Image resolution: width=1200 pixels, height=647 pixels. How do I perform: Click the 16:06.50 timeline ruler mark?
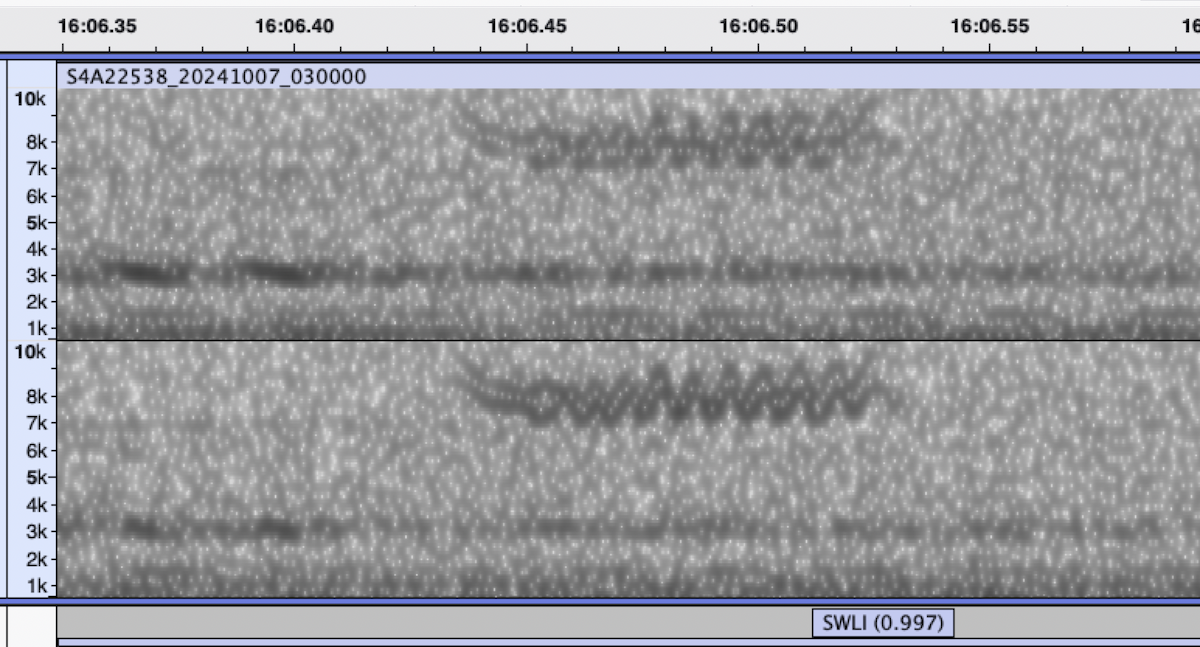click(758, 27)
